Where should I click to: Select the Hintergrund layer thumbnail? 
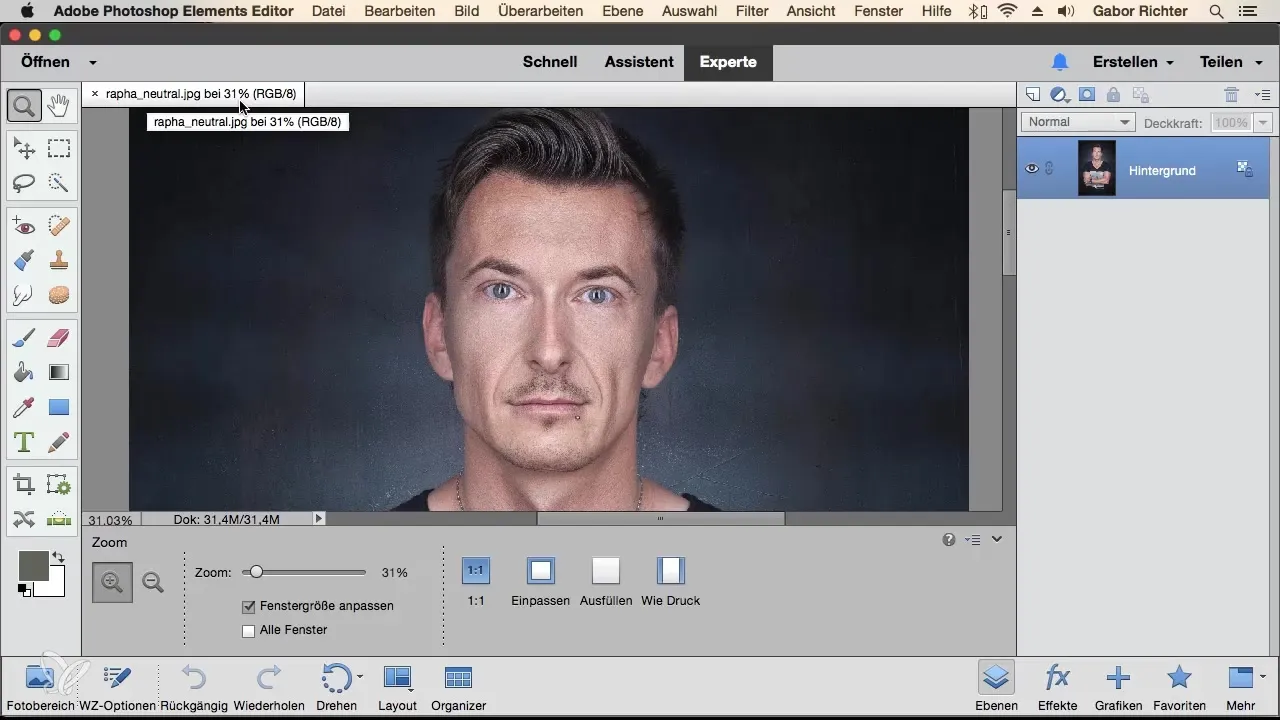click(1097, 169)
